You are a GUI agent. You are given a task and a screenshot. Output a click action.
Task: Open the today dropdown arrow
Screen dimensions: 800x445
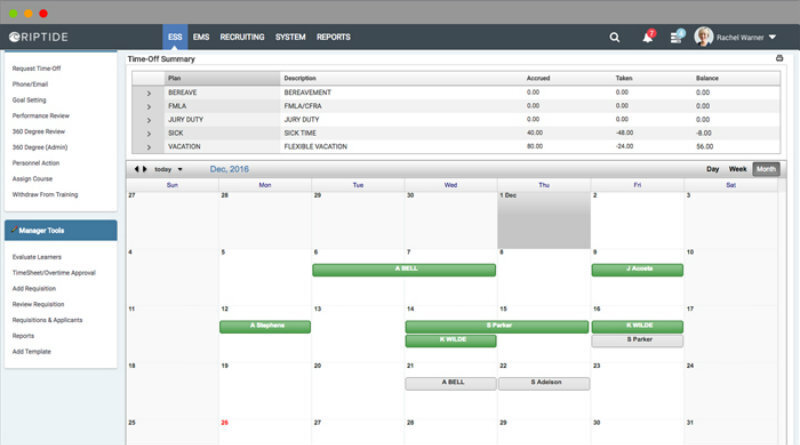click(180, 170)
